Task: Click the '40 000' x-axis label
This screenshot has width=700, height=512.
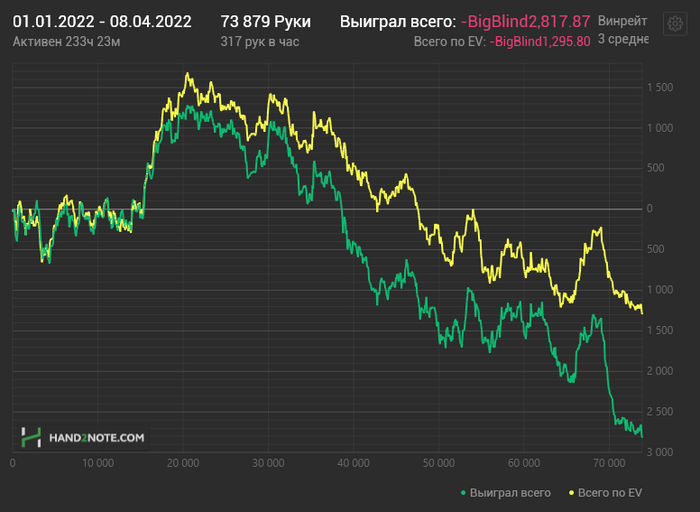Action: [354, 463]
